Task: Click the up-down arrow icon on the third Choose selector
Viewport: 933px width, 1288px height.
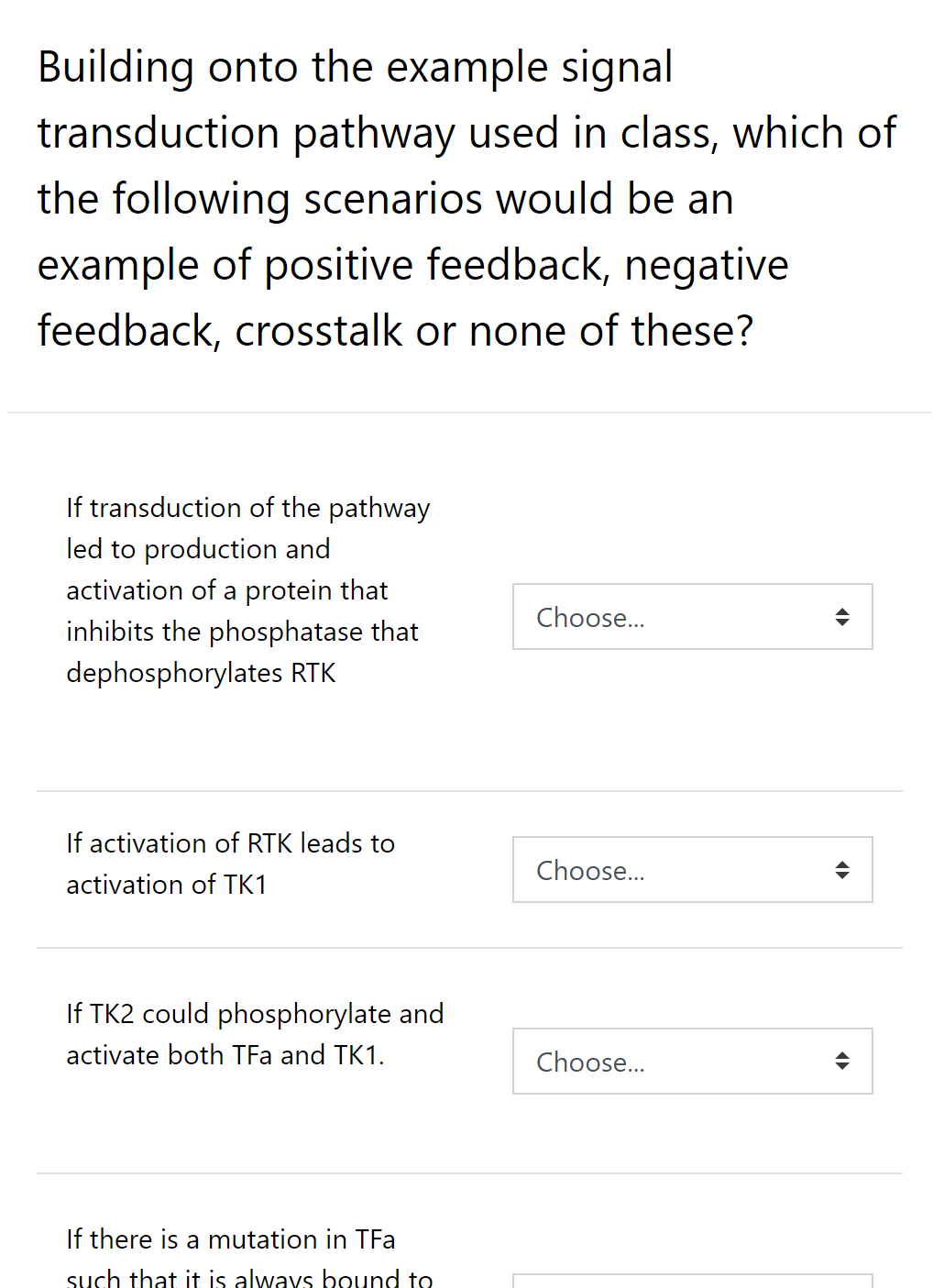Action: (841, 1061)
